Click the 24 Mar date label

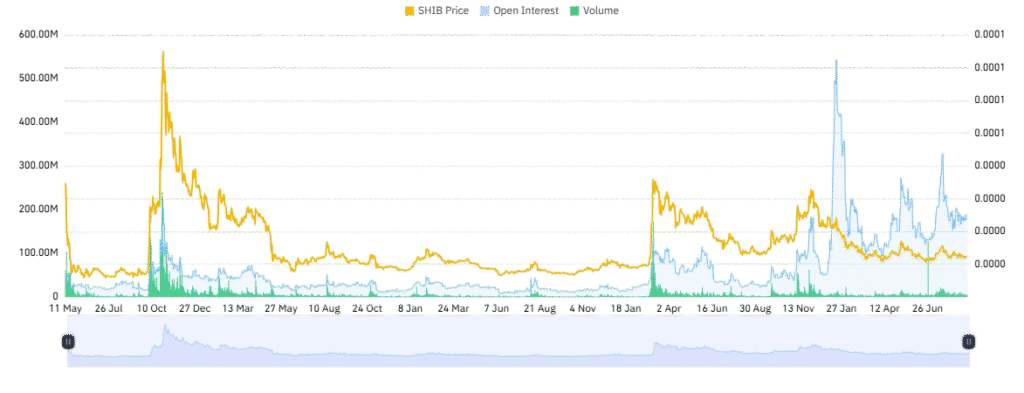[x=454, y=308]
